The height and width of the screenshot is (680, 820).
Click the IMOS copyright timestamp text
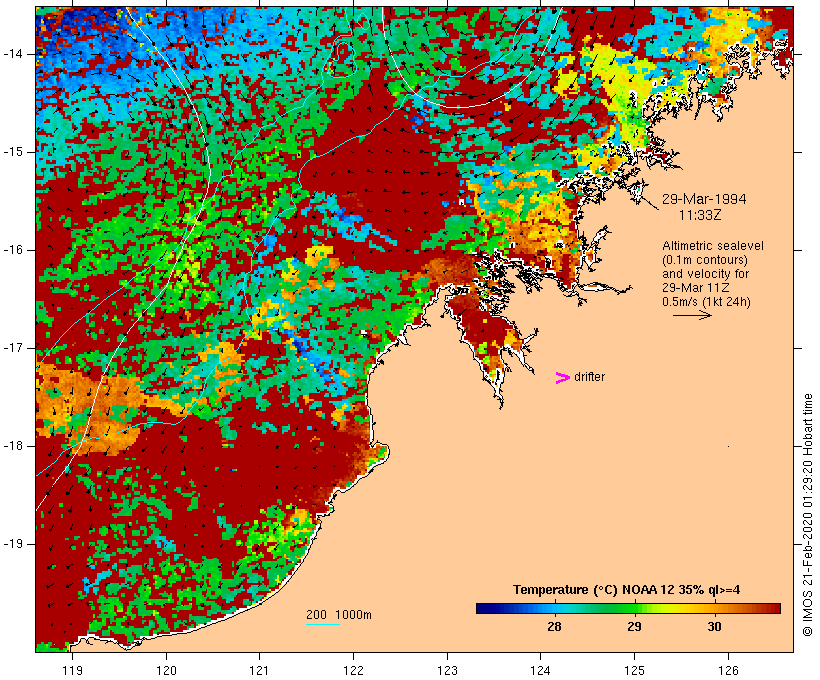click(x=807, y=515)
